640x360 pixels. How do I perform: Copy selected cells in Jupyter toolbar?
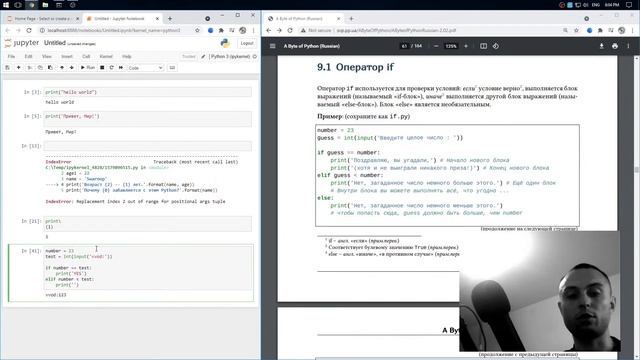coord(40,68)
